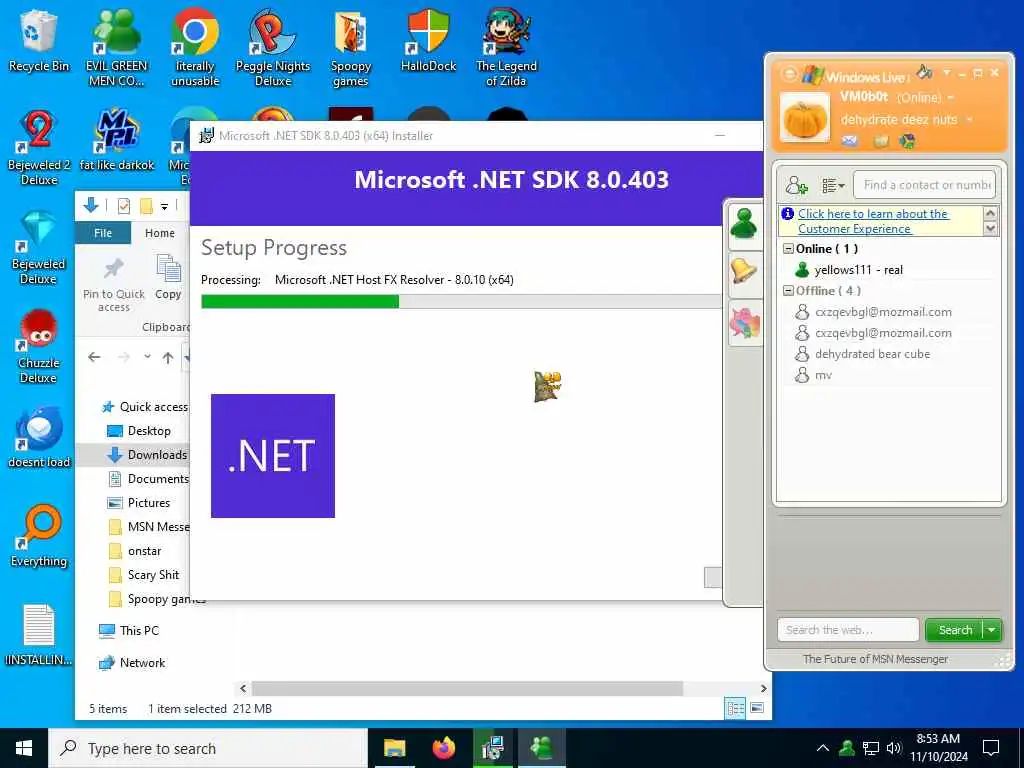This screenshot has width=1024, height=768.
Task: Click the Properties checkmark icon in quick toolbar
Action: [x=123, y=206]
